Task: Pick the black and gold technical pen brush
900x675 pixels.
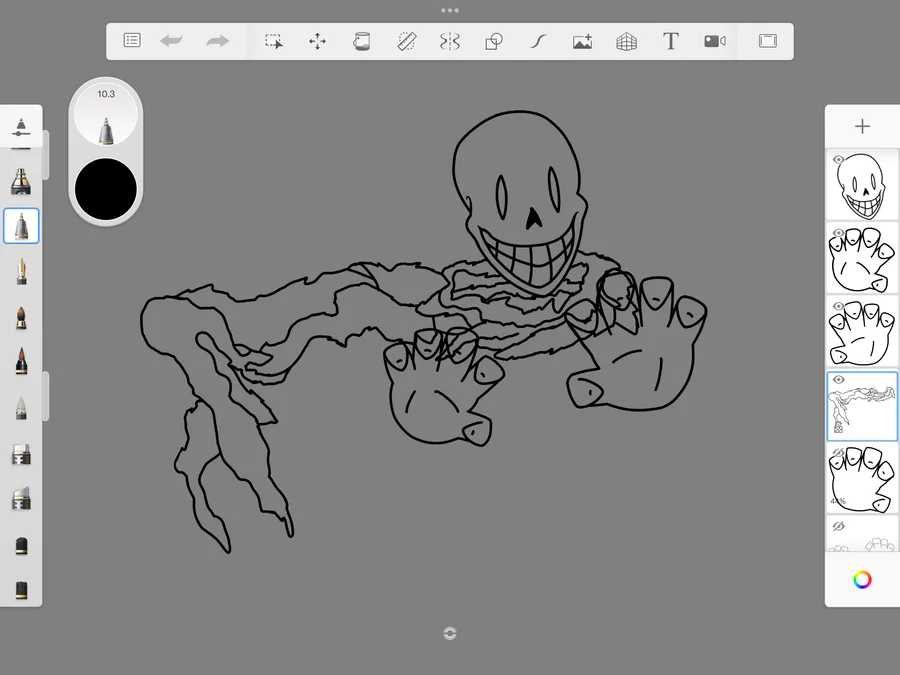Action: (x=21, y=181)
